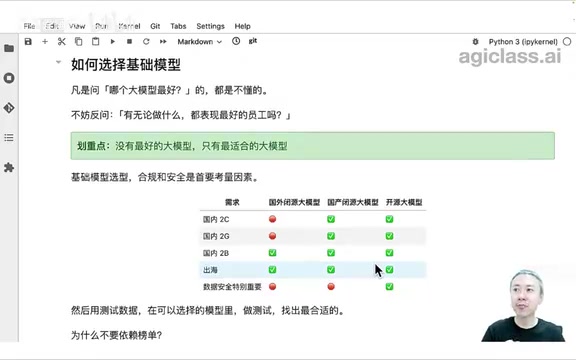Click green check for 出海 国产闭源大模型

tap(331, 270)
